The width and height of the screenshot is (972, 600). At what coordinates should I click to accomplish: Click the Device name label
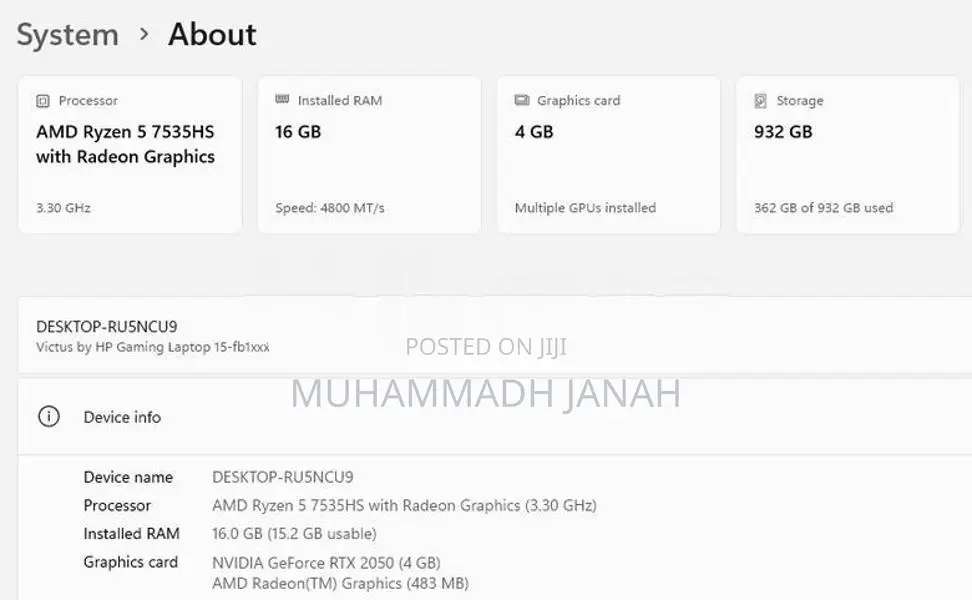(128, 477)
